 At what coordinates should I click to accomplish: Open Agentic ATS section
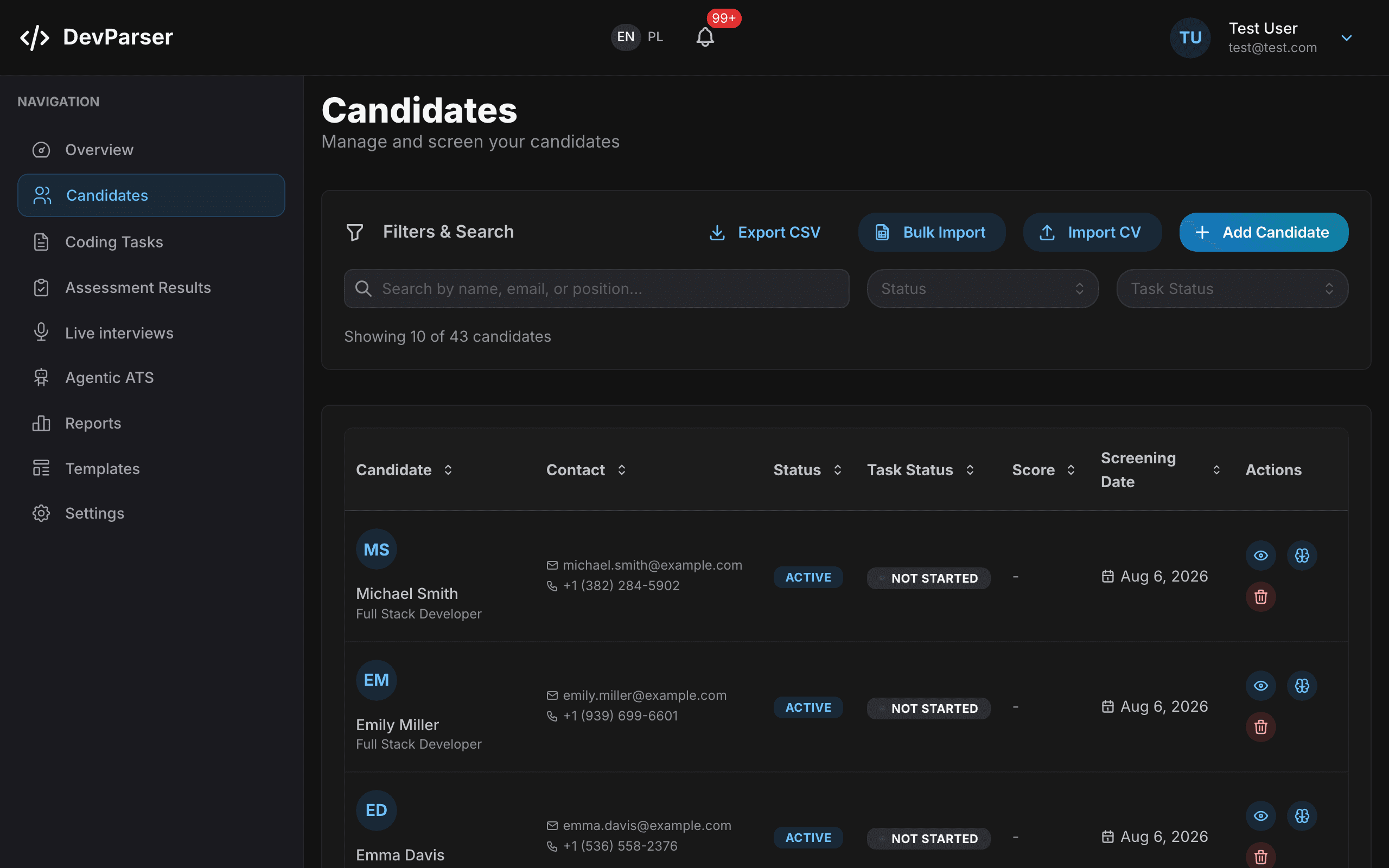[x=151, y=377]
